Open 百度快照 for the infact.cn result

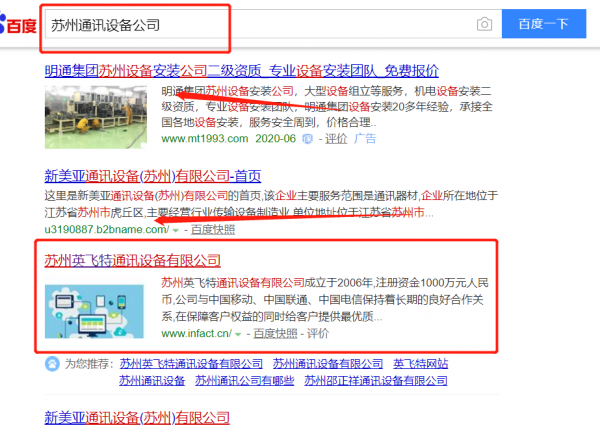click(275, 334)
